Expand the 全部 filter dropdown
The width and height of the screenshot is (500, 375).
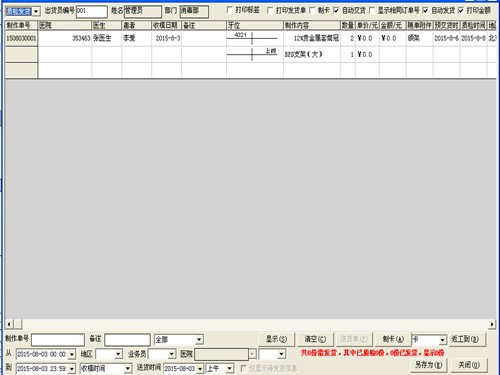click(199, 340)
